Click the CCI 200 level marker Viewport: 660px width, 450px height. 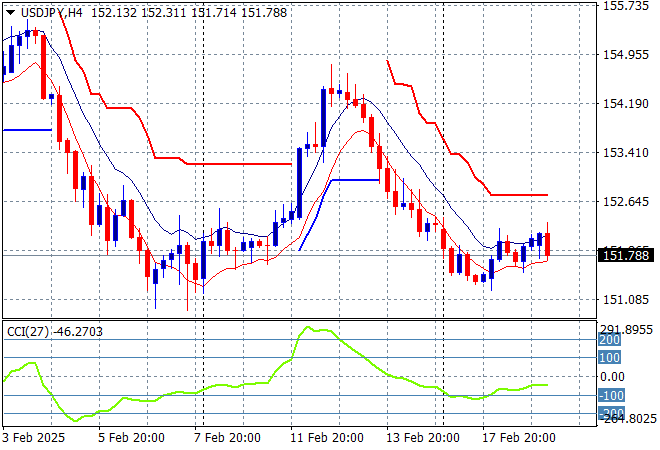click(610, 340)
